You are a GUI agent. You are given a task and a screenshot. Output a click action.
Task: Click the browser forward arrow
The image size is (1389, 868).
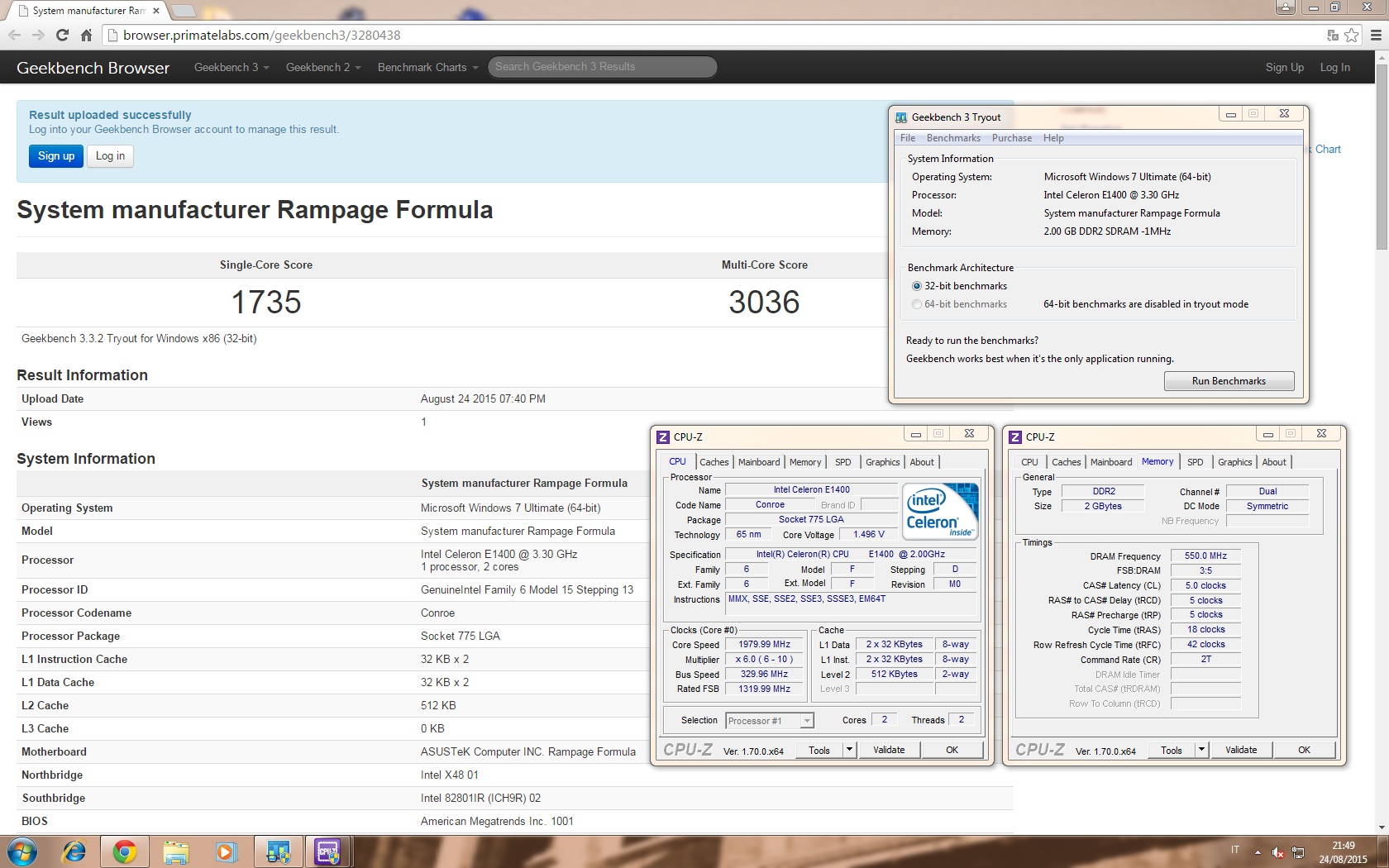38,35
